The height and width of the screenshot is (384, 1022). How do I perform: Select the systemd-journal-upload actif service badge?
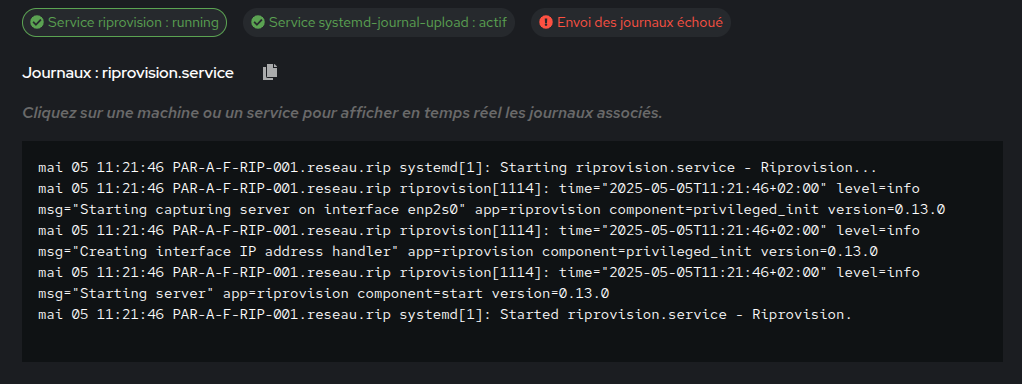coord(379,23)
